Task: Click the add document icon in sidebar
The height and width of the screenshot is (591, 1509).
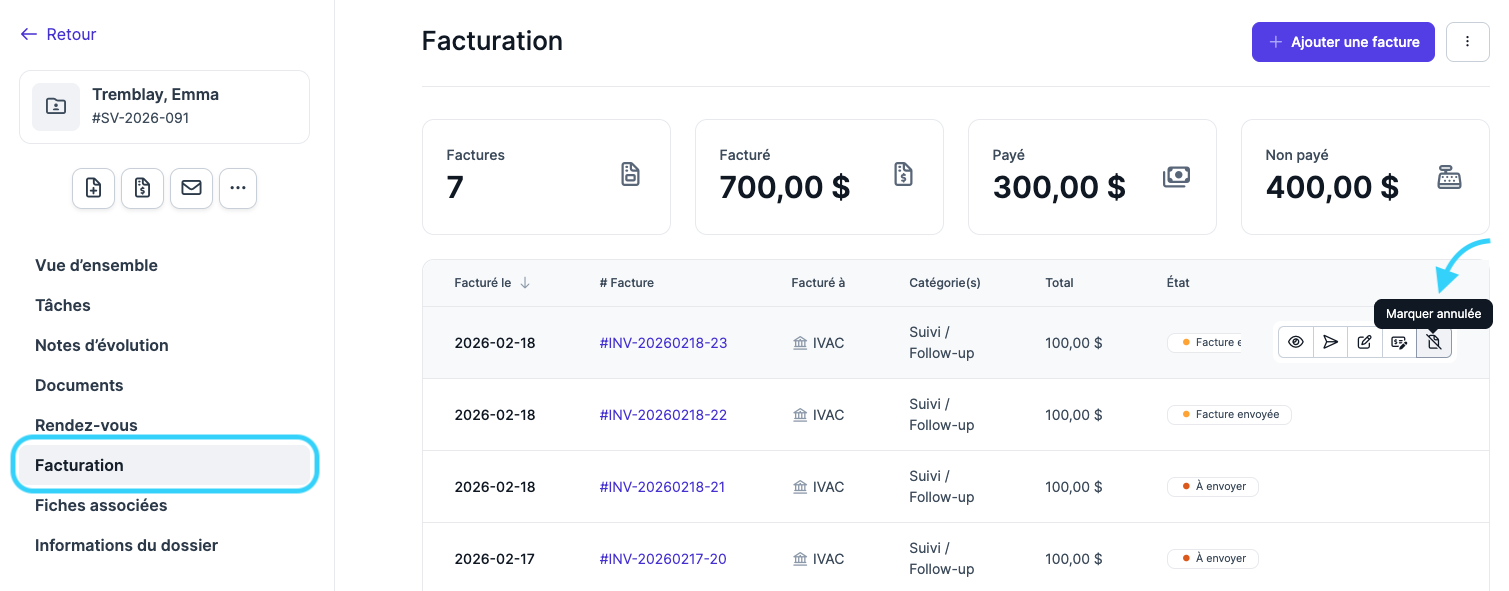Action: pyautogui.click(x=93, y=187)
